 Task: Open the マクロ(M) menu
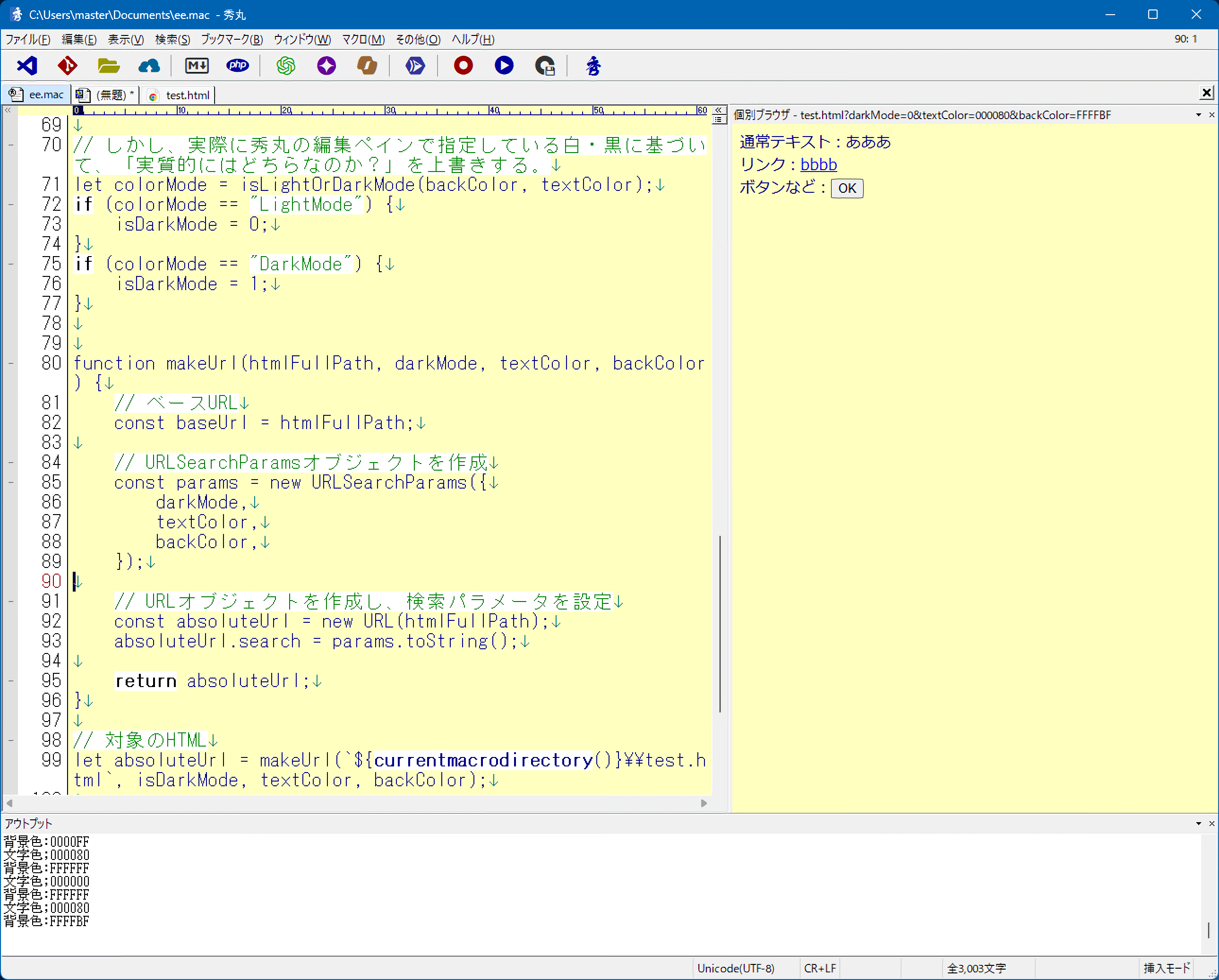click(x=363, y=39)
